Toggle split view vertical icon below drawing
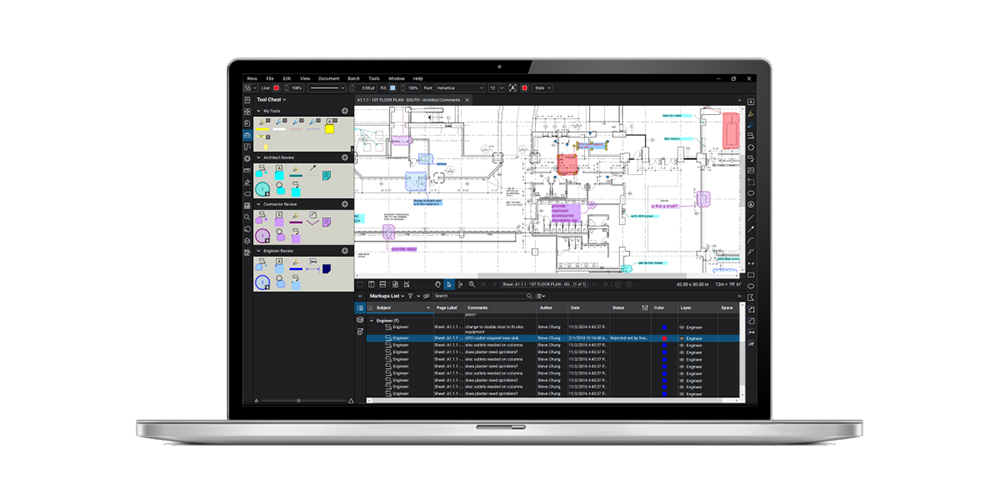1000x500 pixels. pyautogui.click(x=372, y=284)
